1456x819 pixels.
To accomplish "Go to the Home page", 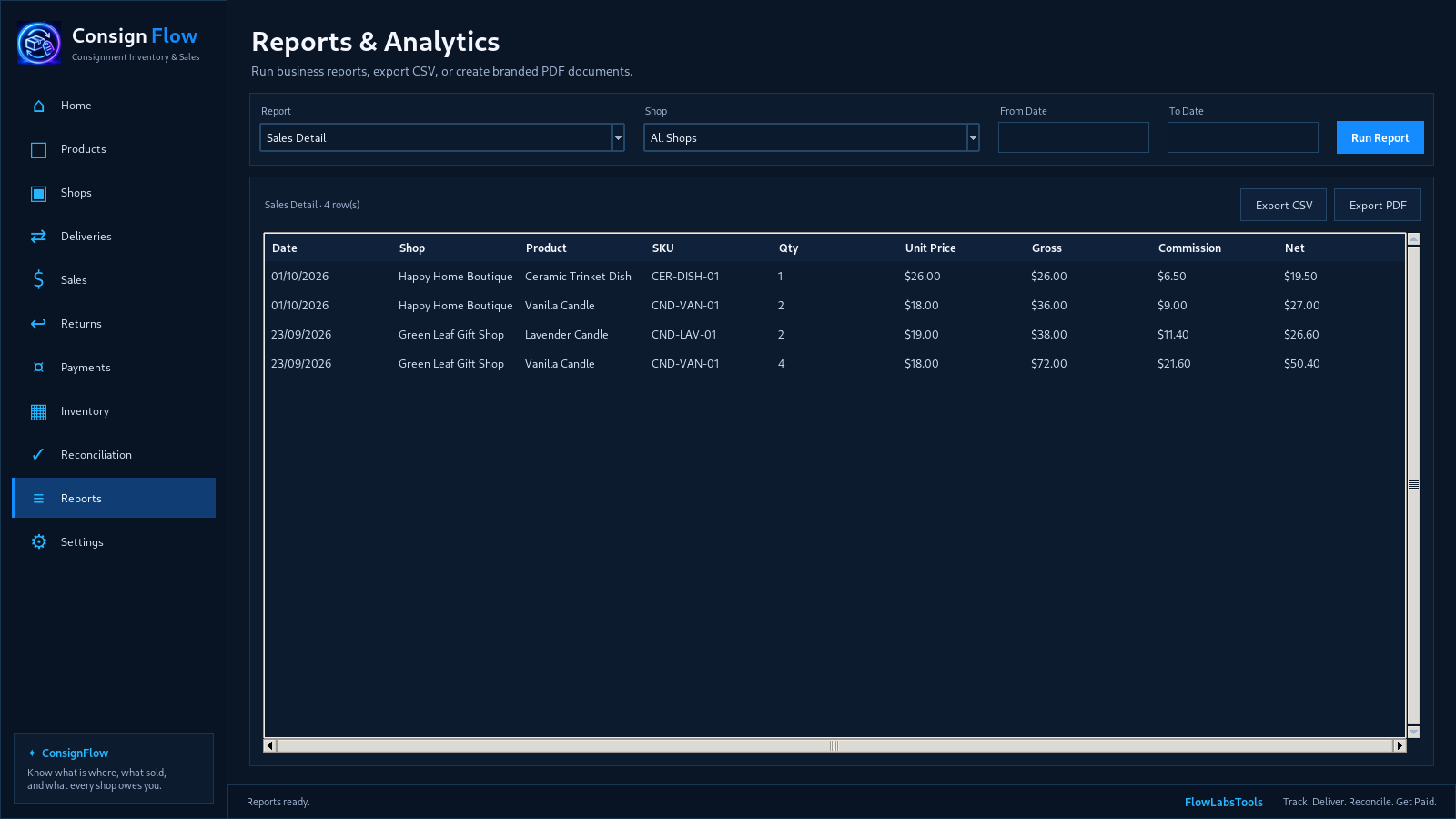I will pos(114,106).
